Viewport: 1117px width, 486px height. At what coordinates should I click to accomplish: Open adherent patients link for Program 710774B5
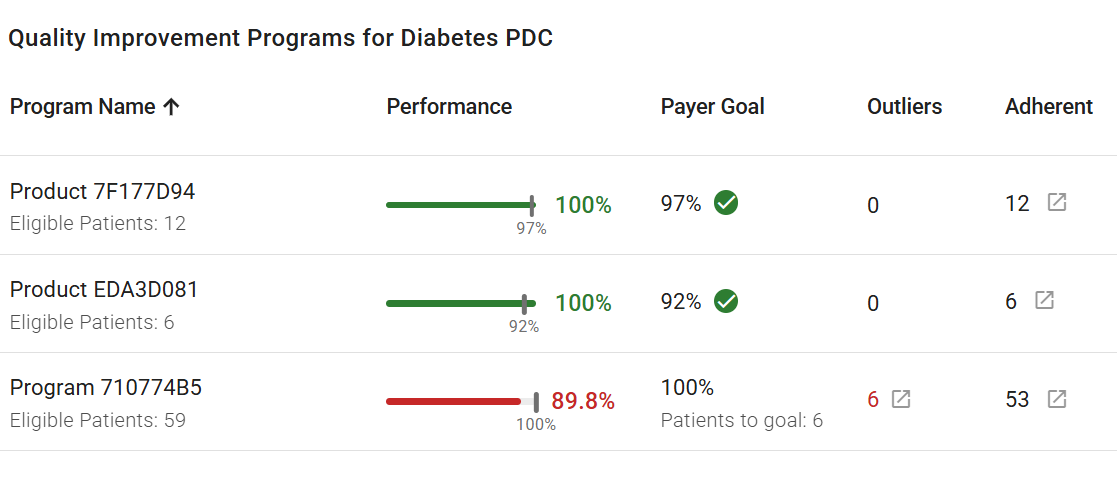pos(1056,398)
